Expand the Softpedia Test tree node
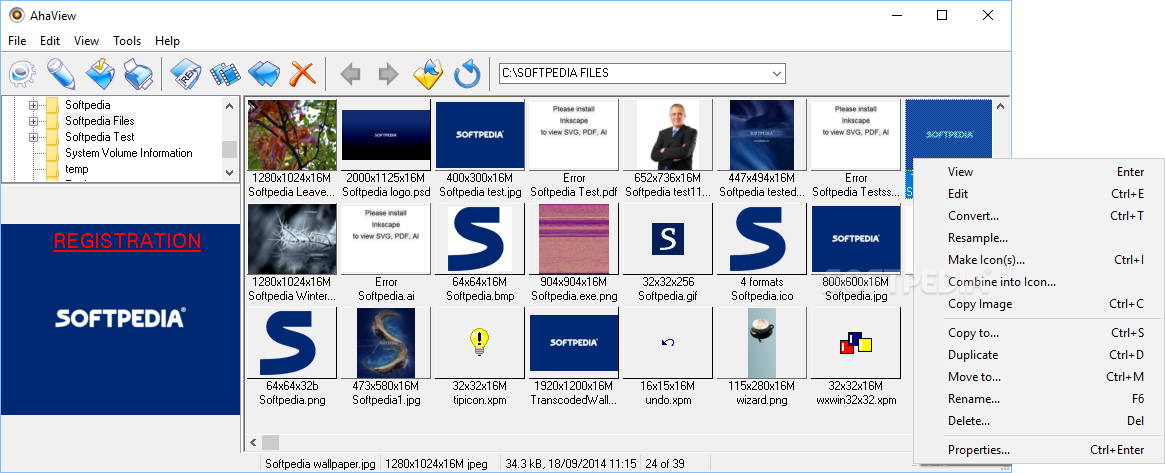 click(33, 137)
